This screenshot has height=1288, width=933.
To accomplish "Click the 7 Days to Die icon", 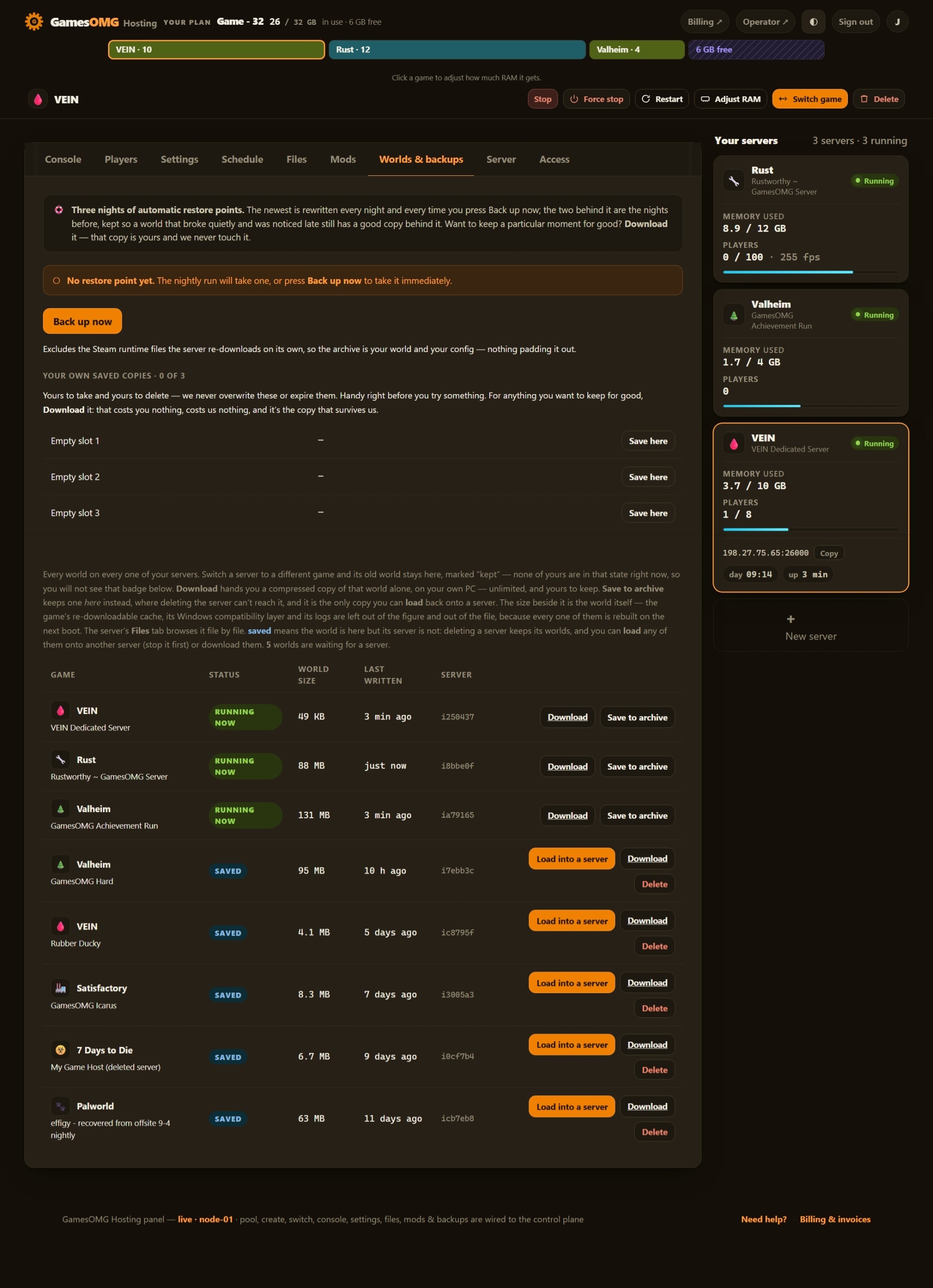I will pos(60,1050).
